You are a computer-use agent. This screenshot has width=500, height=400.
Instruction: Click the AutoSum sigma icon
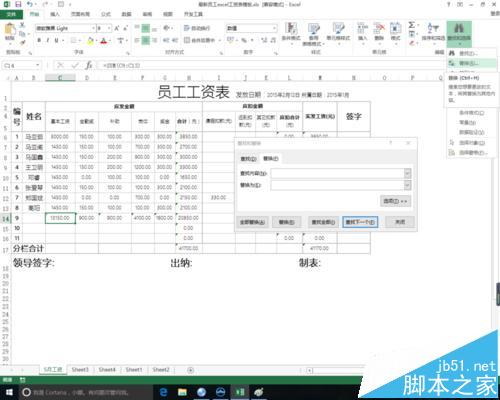(x=412, y=25)
